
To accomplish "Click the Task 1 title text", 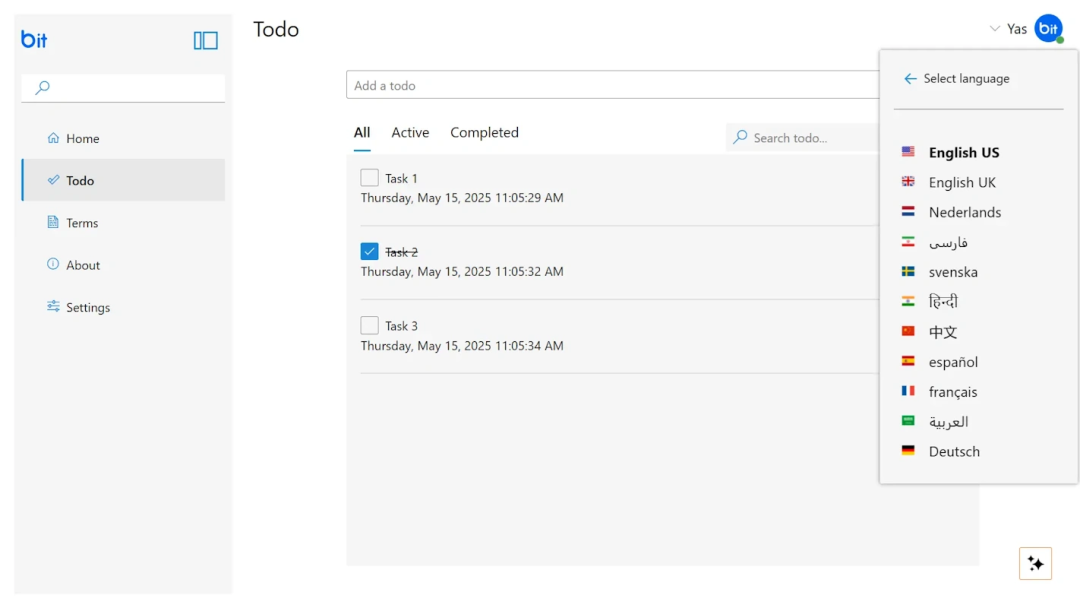I will (x=401, y=178).
